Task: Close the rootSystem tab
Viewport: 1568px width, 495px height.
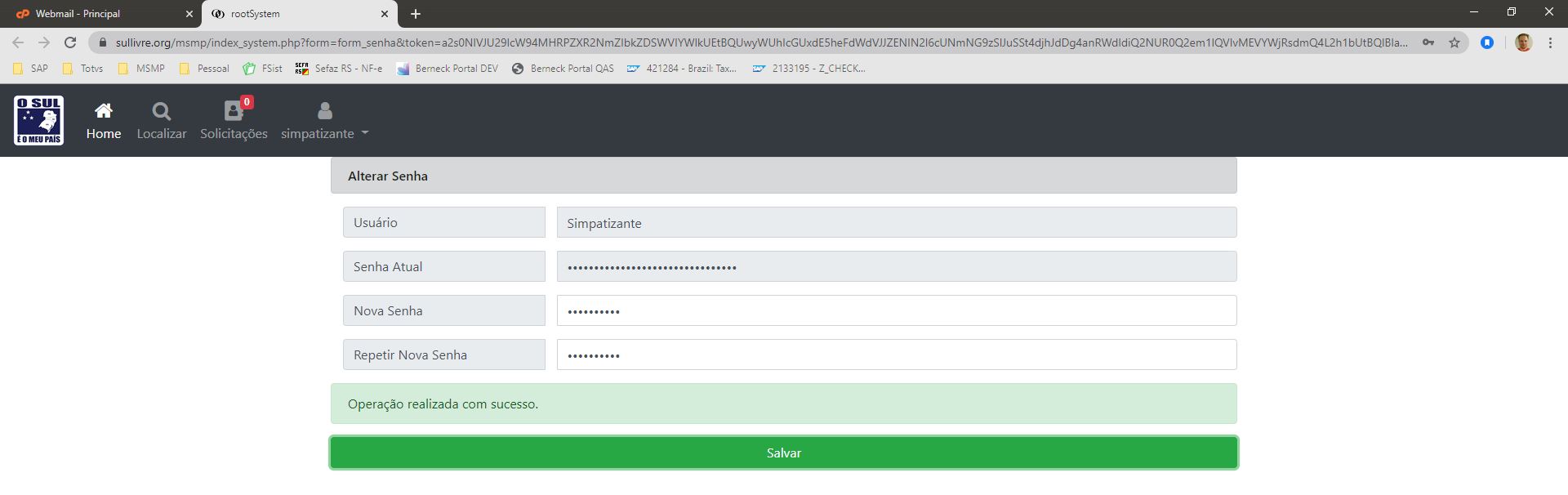Action: [385, 14]
